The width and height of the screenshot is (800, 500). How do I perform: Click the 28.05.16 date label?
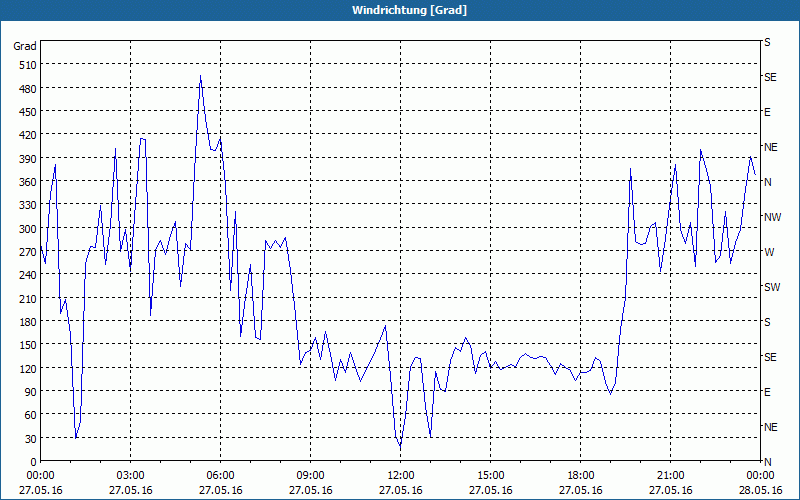coord(760,490)
